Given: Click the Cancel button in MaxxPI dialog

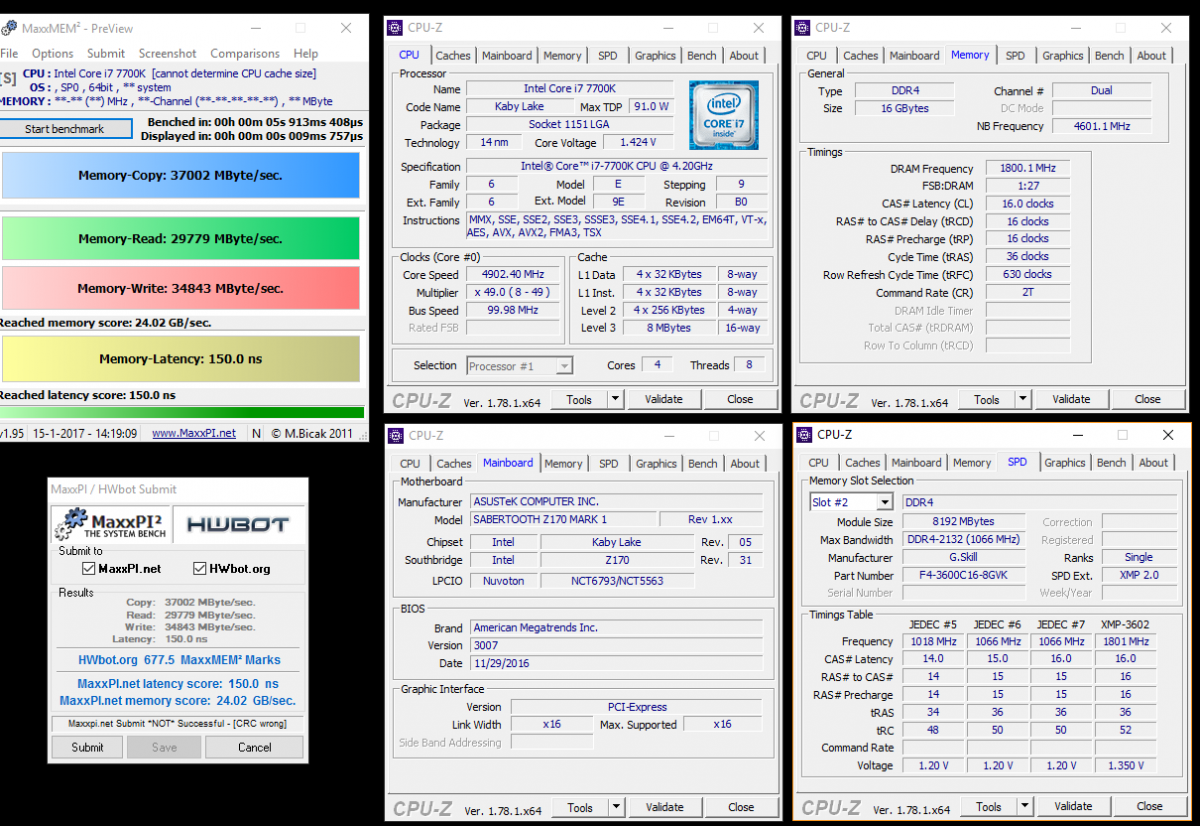Looking at the screenshot, I should [254, 747].
